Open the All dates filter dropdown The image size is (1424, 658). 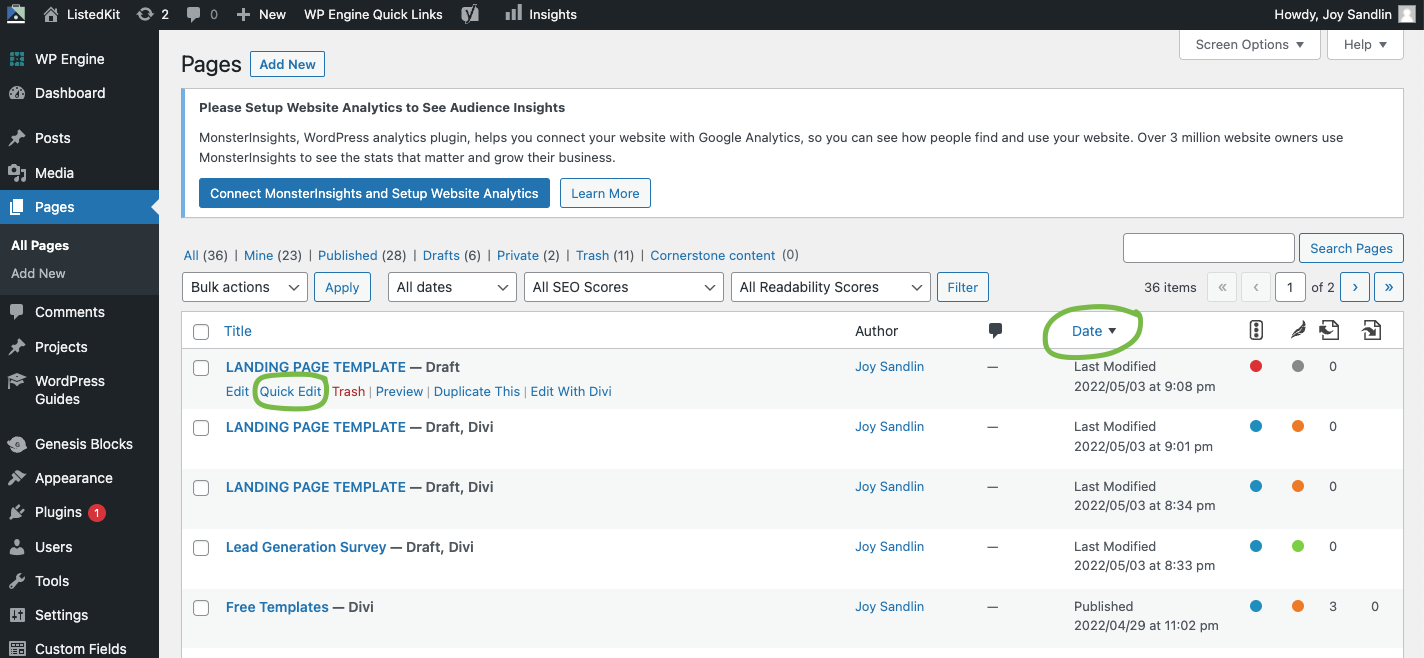point(452,287)
